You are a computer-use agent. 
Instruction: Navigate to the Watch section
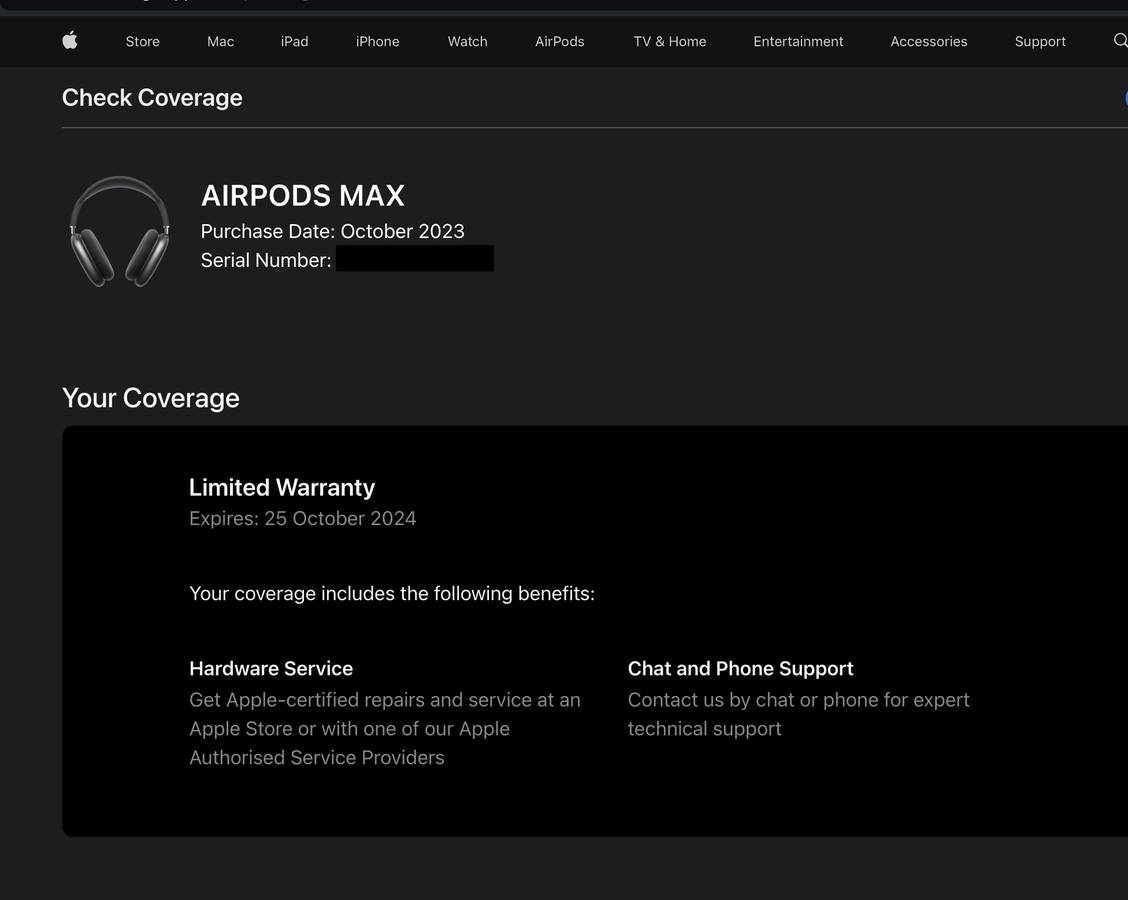tap(467, 41)
